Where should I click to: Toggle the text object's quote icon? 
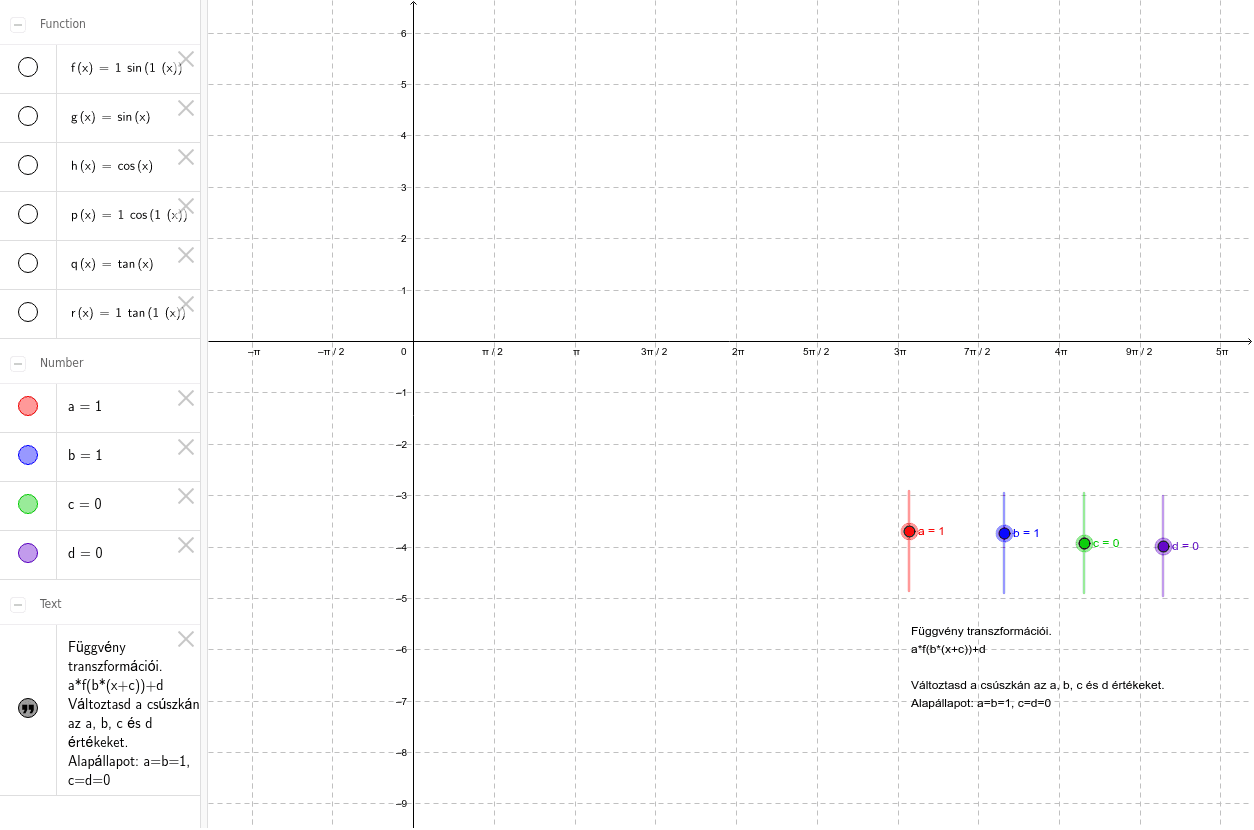28,709
